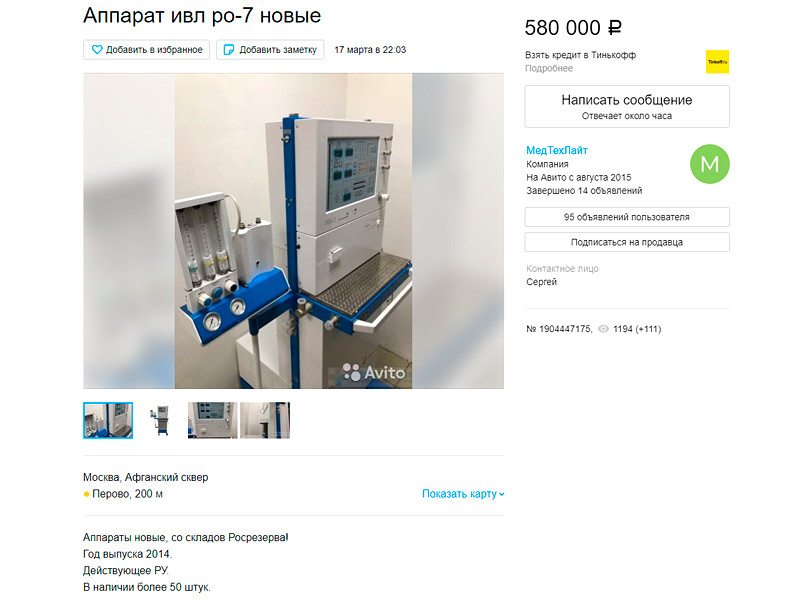800x600 pixels.
Task: Click the Avito watermark on the photo
Action: click(x=373, y=372)
